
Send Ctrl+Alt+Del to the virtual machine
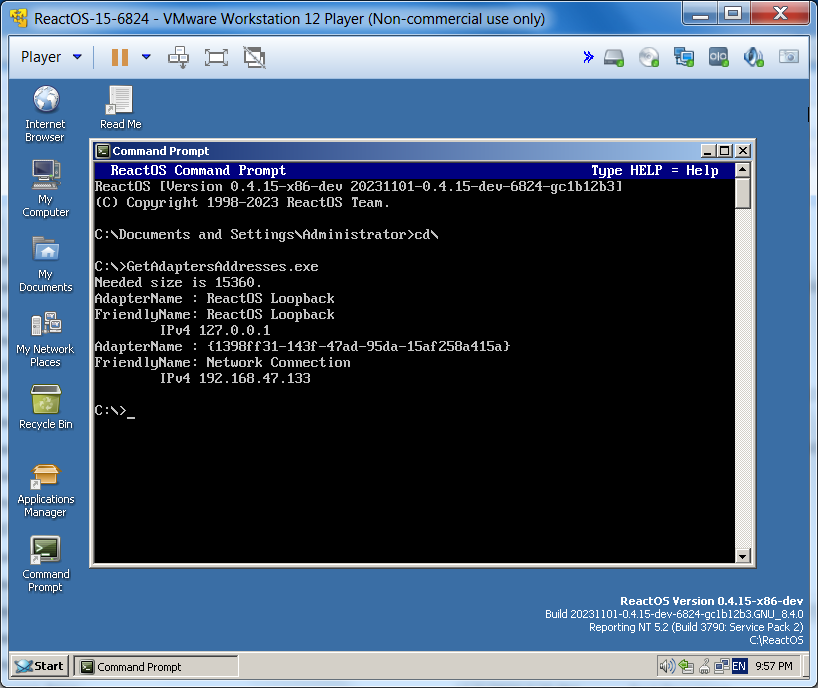pyautogui.click(x=178, y=57)
